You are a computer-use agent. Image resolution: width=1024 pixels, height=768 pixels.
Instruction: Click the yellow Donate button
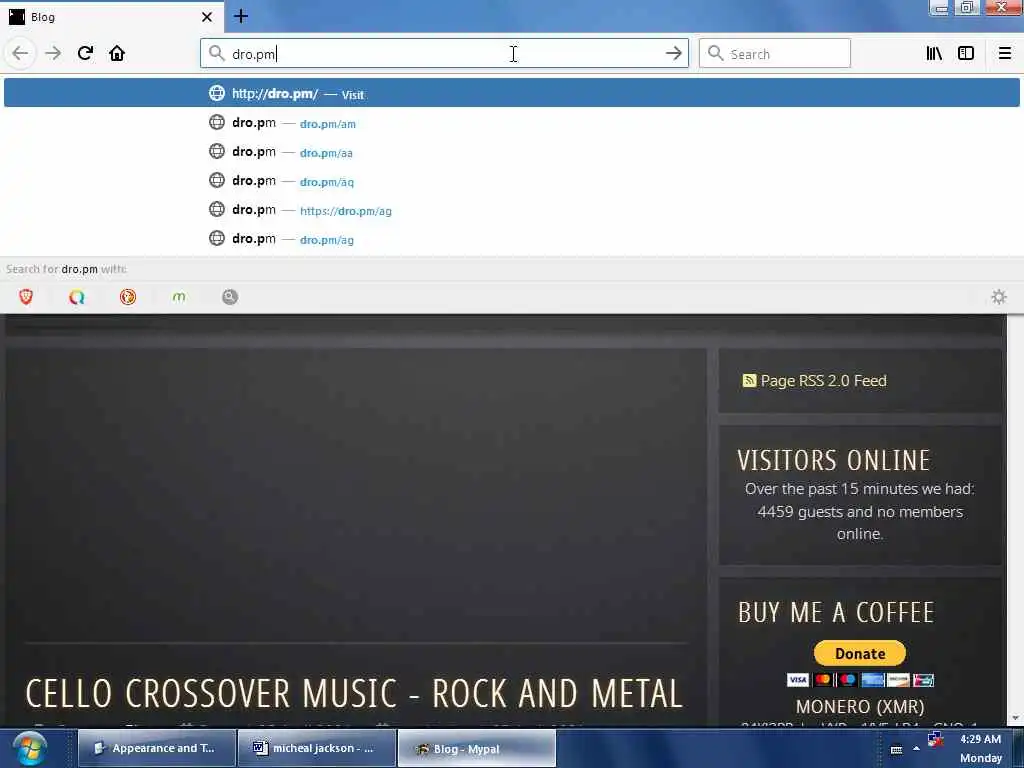point(859,653)
